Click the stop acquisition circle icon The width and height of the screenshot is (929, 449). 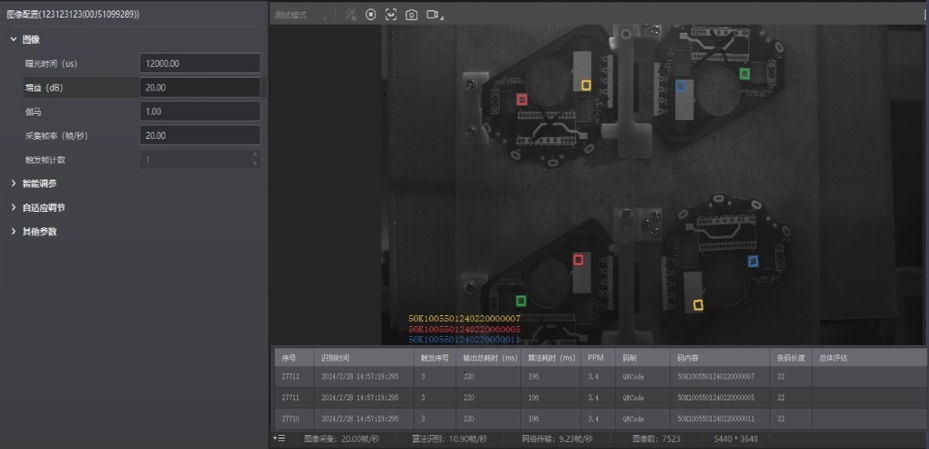370,15
